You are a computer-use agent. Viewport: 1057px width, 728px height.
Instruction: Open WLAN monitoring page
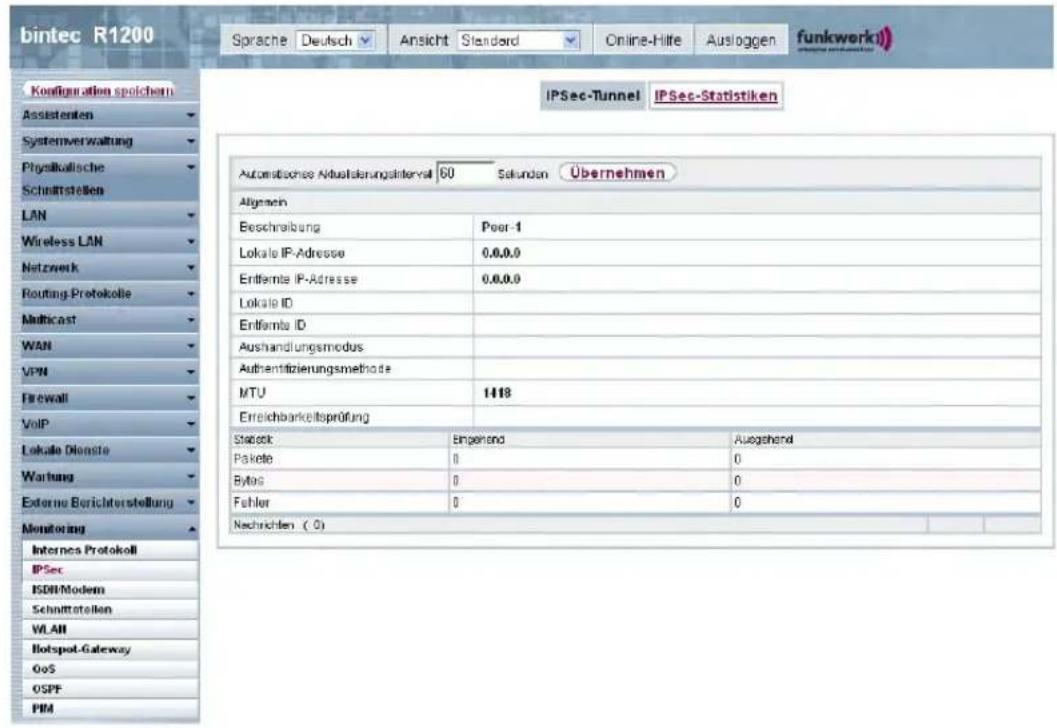tap(111, 629)
